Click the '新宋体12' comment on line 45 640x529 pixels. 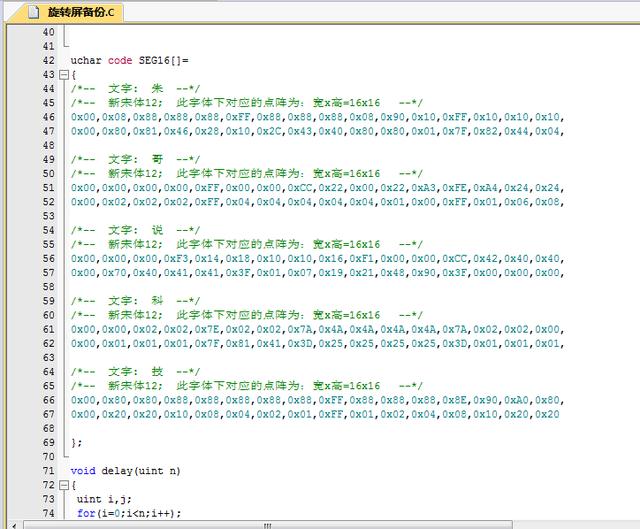click(135, 103)
